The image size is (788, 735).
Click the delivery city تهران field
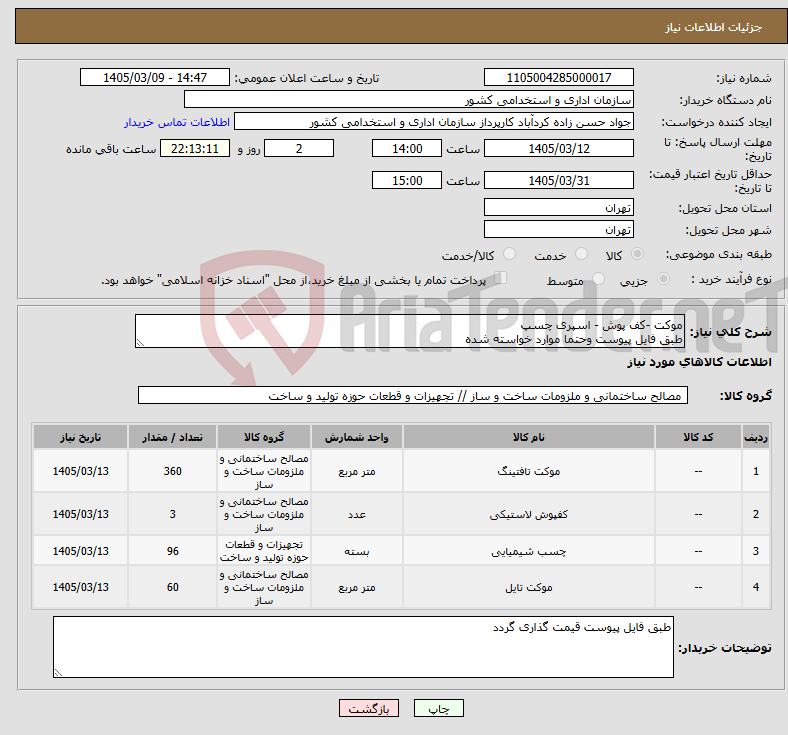pos(559,229)
